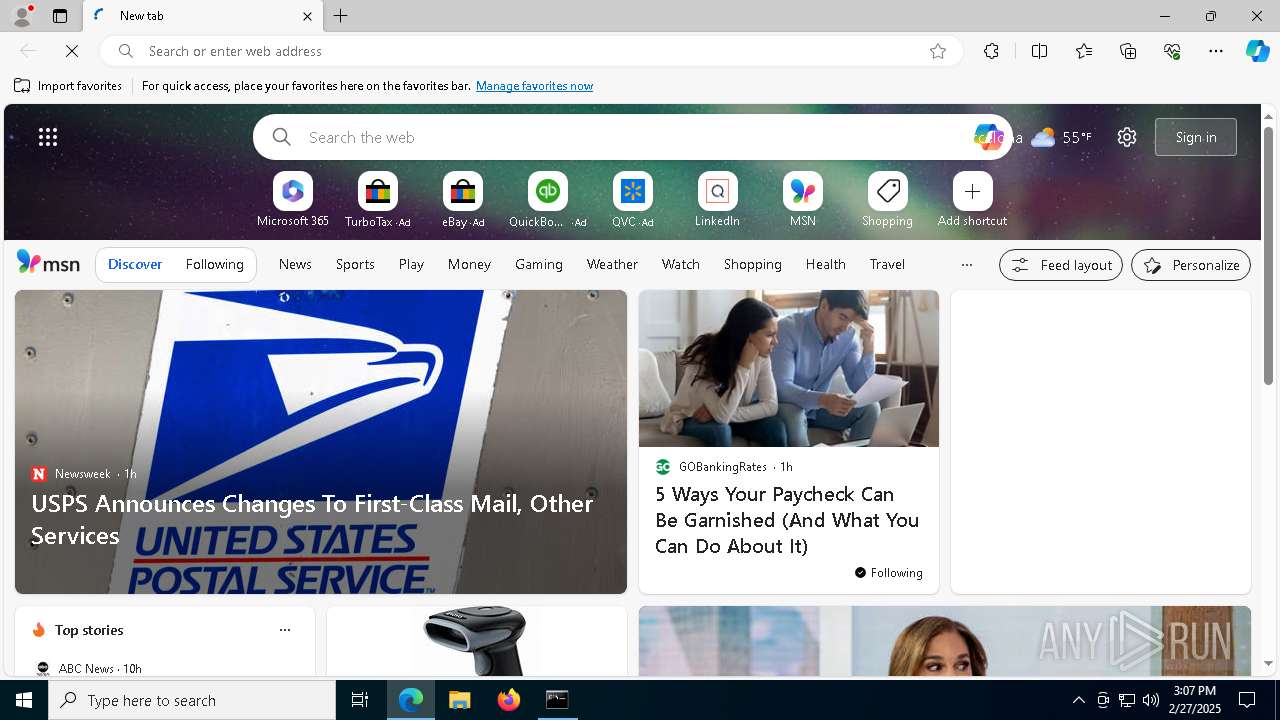The height and width of the screenshot is (720, 1280).
Task: Add a new shortcut tile
Action: click(972, 200)
